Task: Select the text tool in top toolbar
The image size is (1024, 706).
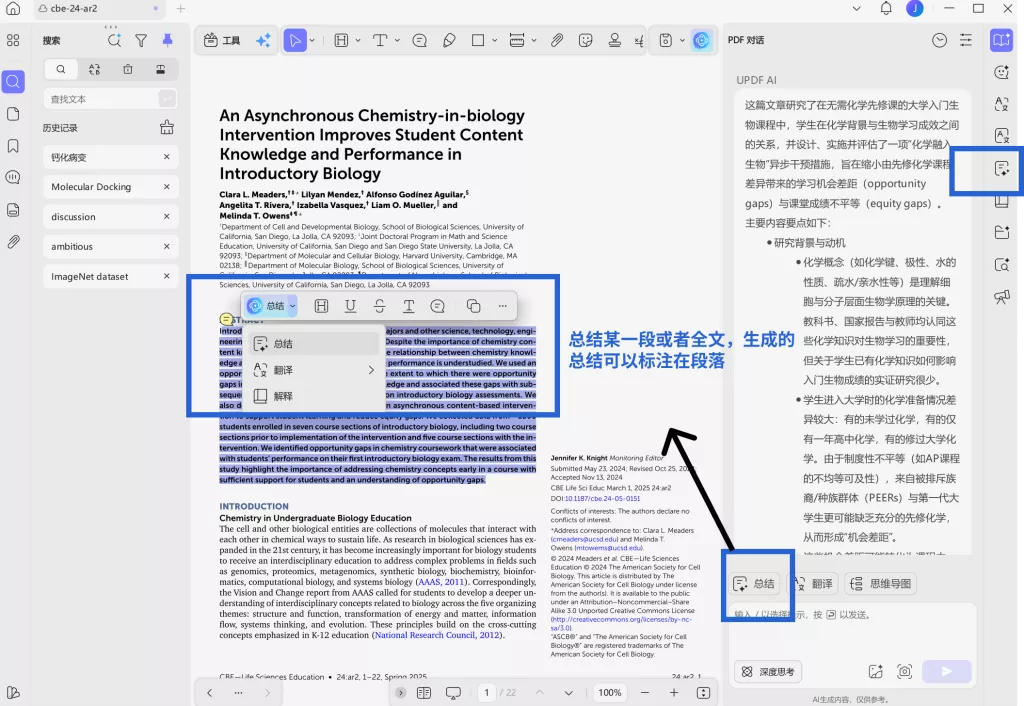Action: (380, 40)
